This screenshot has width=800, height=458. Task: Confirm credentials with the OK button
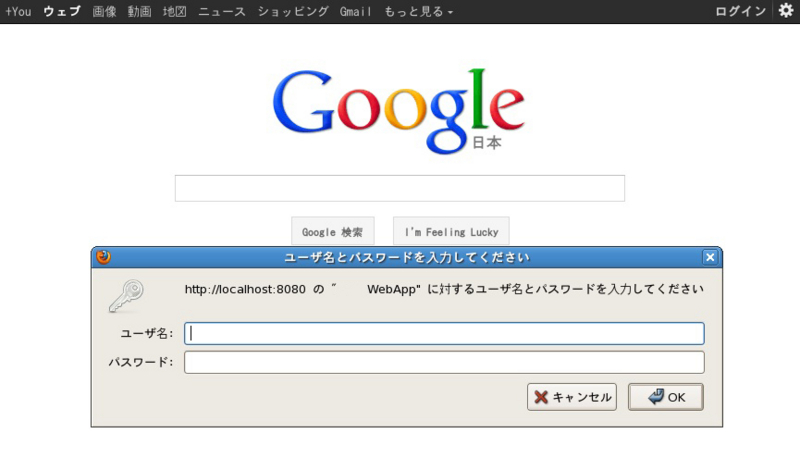pyautogui.click(x=666, y=397)
